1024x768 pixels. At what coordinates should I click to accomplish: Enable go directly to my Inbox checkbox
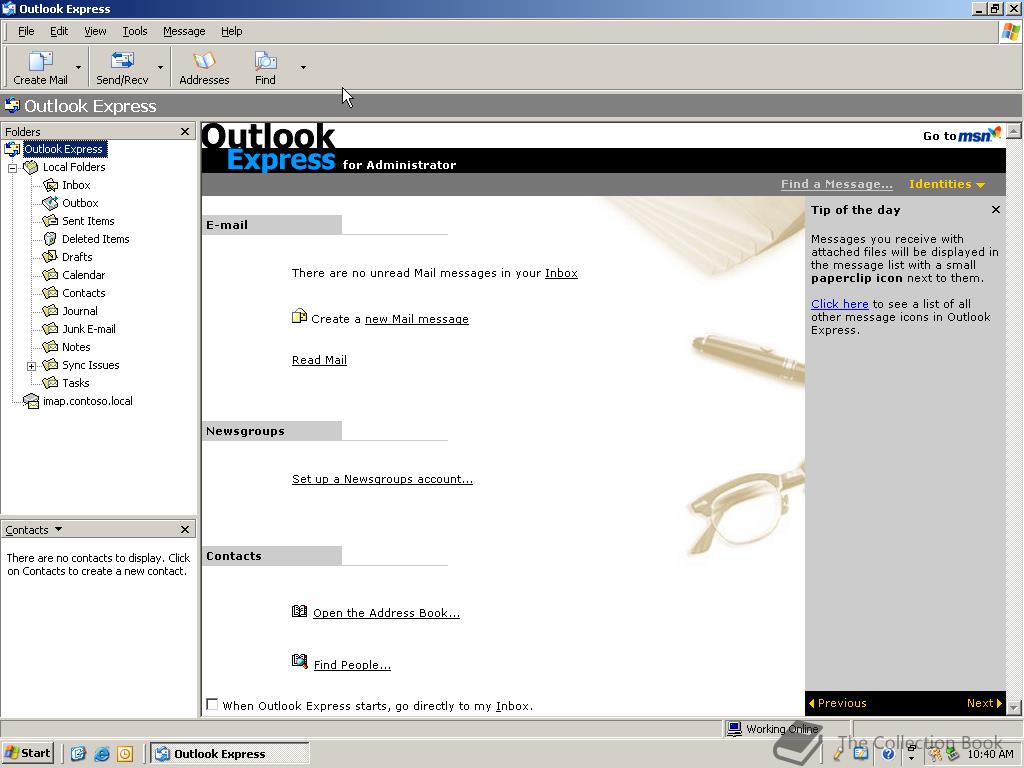point(212,705)
